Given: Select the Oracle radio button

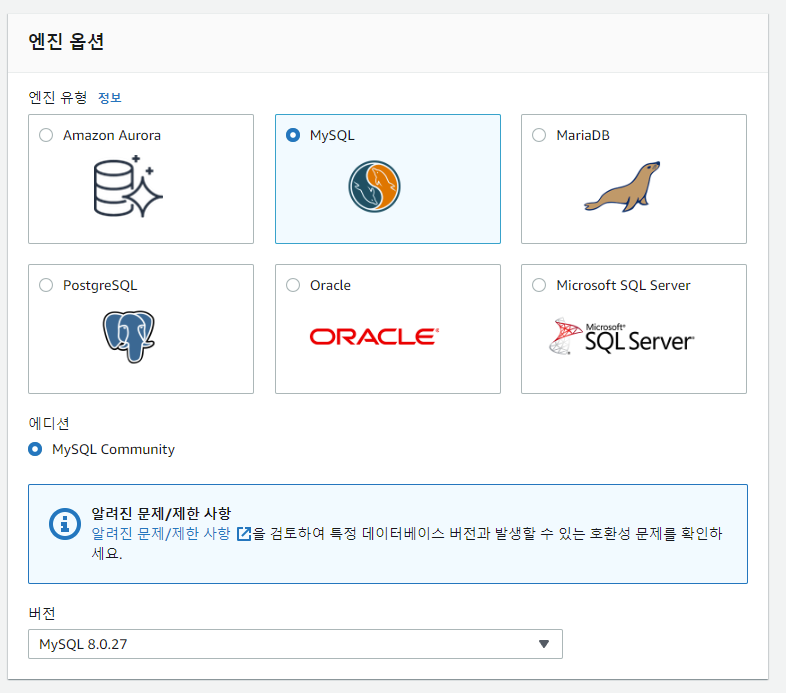Looking at the screenshot, I should coord(293,285).
